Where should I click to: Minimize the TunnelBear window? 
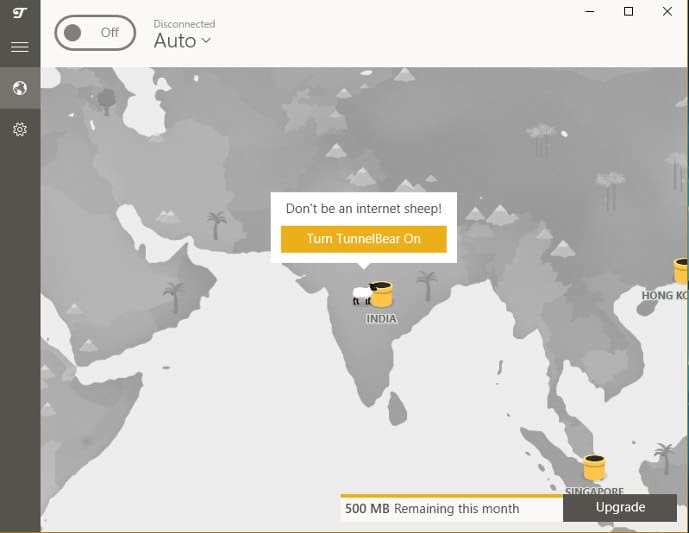[590, 11]
